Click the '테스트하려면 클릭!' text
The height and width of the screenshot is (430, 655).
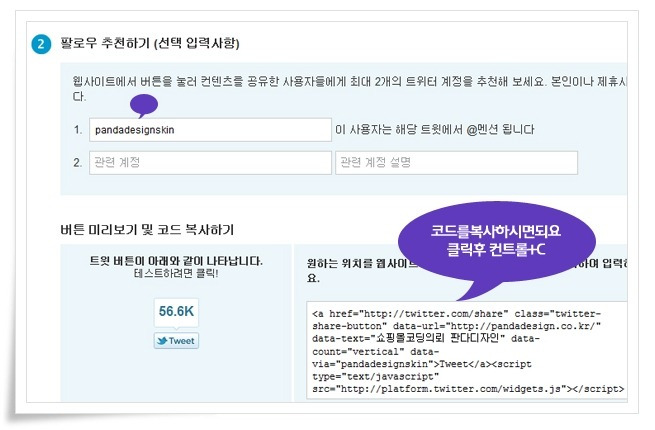(176, 274)
